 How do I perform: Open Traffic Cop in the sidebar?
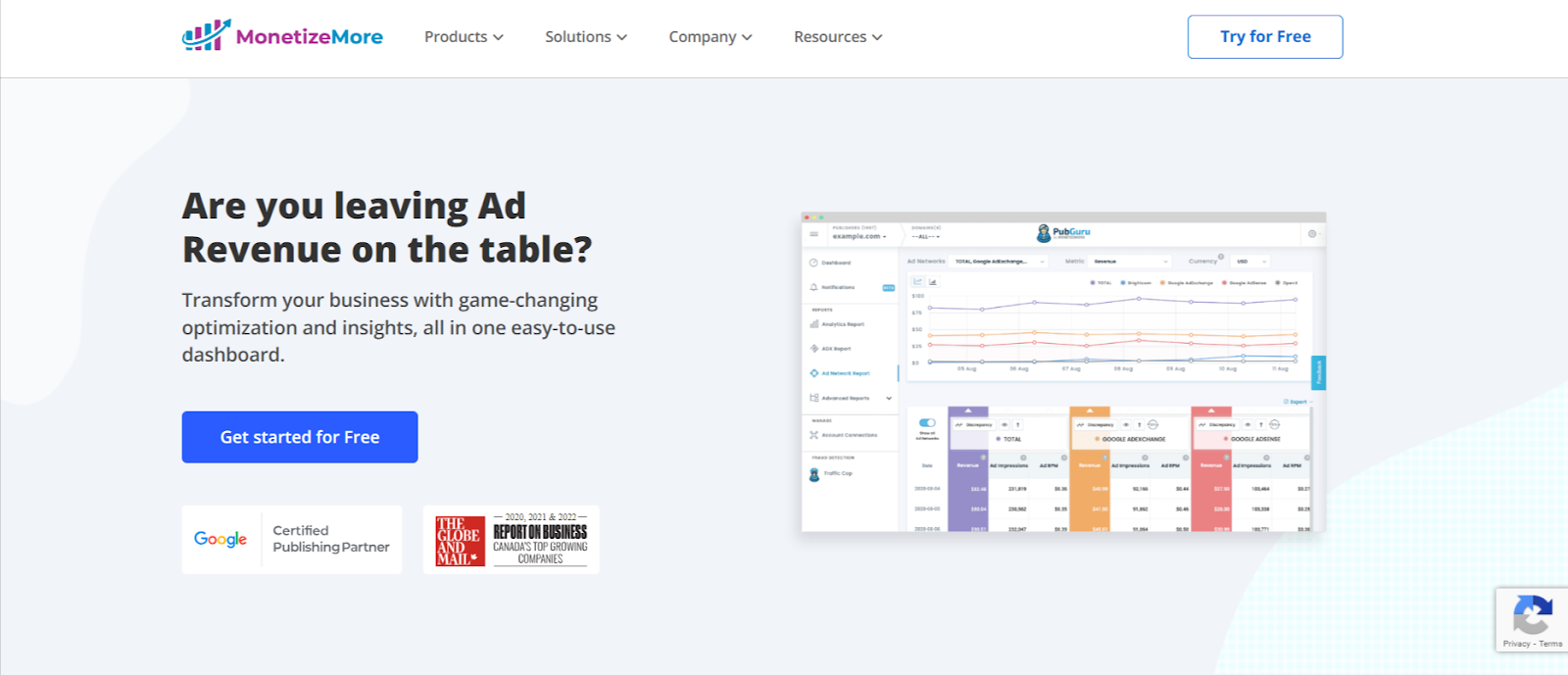coord(830,473)
